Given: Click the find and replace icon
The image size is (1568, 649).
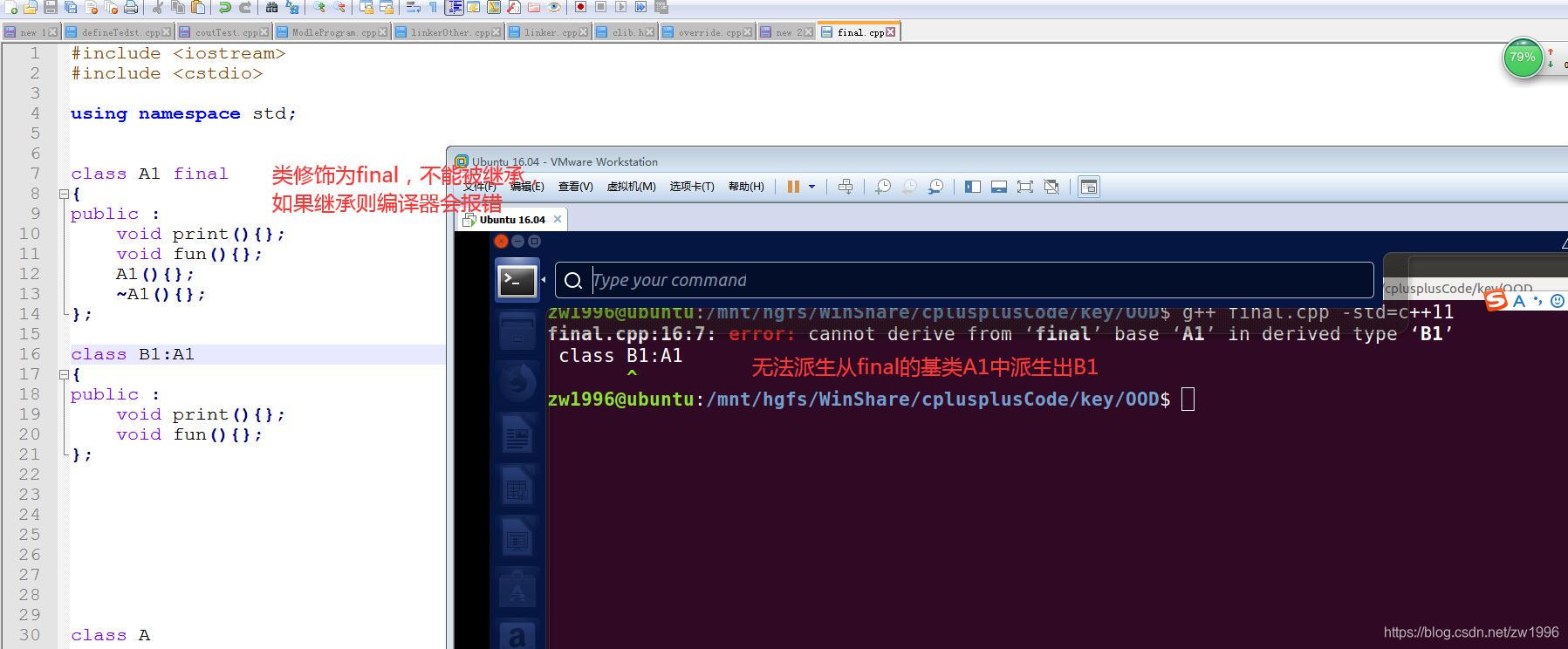Looking at the screenshot, I should pos(292,7).
